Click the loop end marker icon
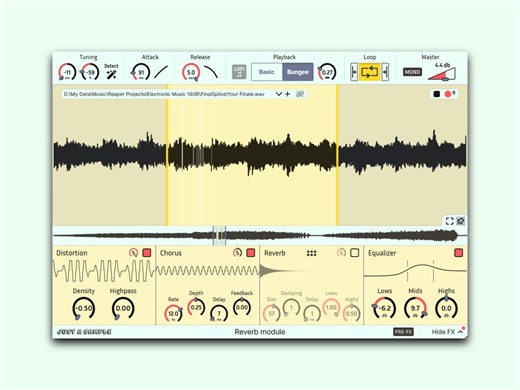 pyautogui.click(x=385, y=72)
